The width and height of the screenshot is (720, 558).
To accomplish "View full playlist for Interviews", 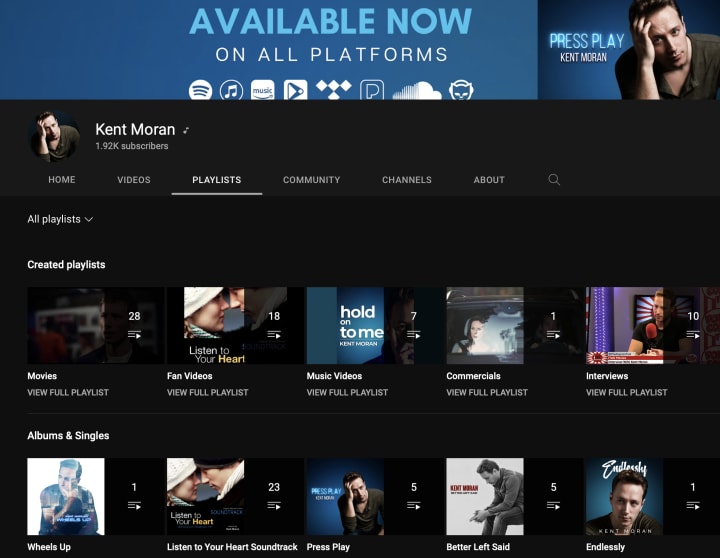I will [627, 393].
